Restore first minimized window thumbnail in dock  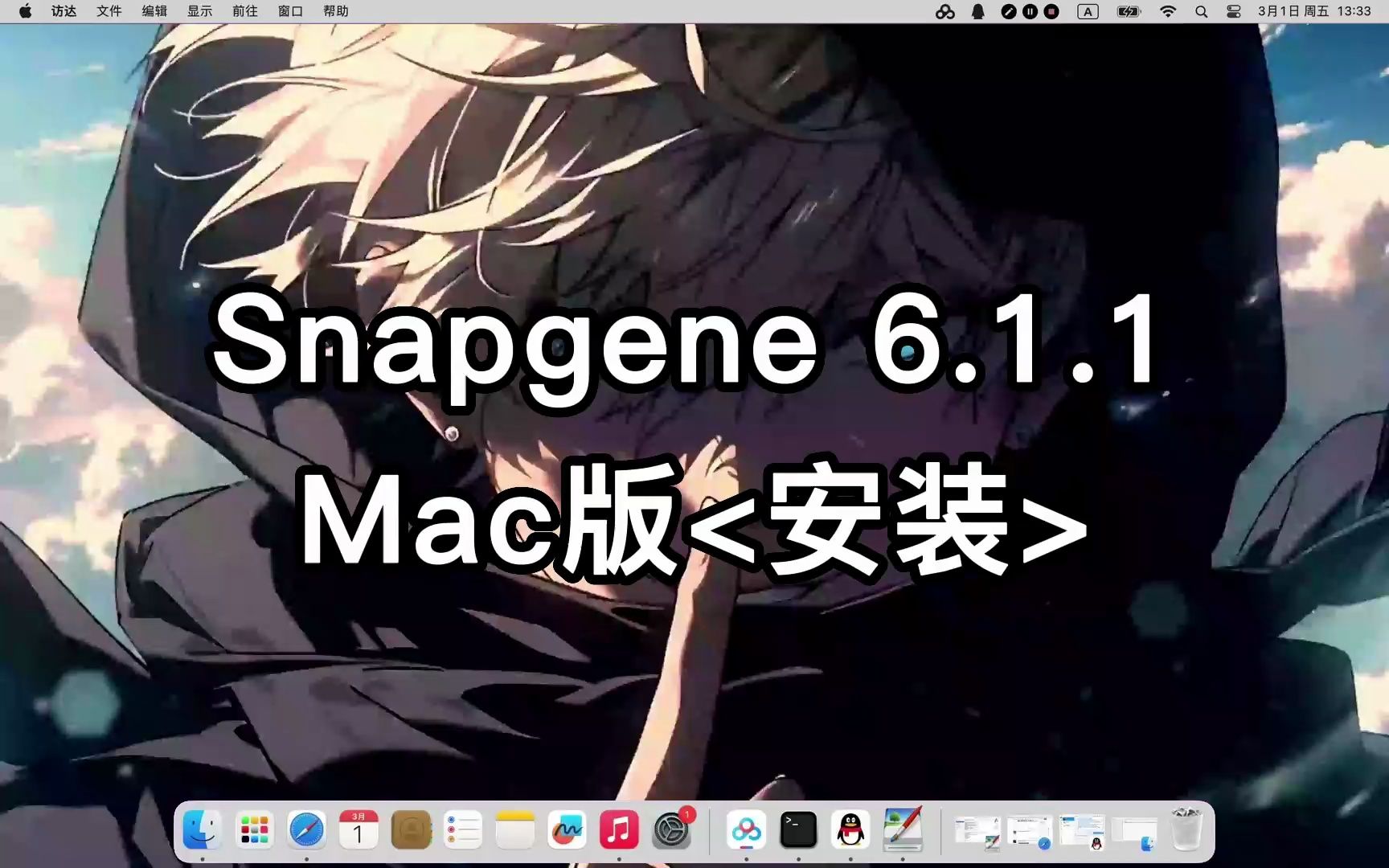[x=977, y=833]
